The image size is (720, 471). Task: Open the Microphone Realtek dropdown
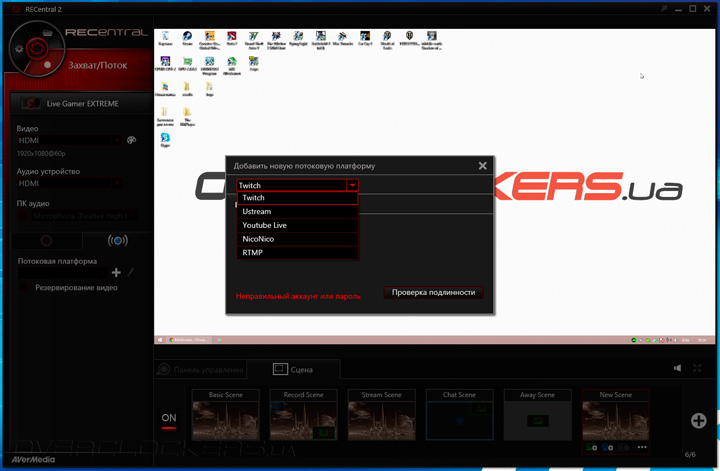[x=84, y=216]
